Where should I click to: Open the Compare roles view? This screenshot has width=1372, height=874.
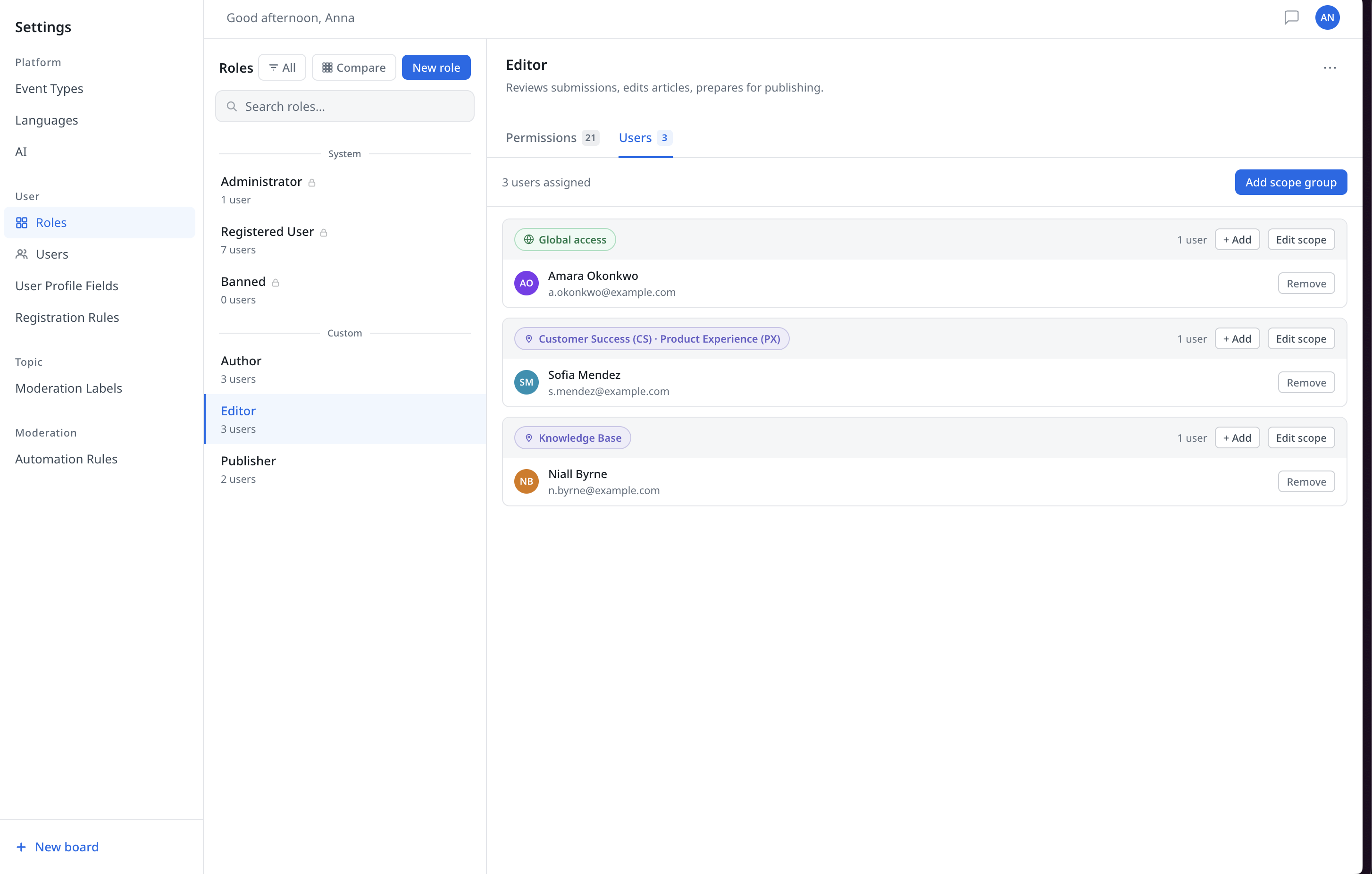[x=354, y=68]
